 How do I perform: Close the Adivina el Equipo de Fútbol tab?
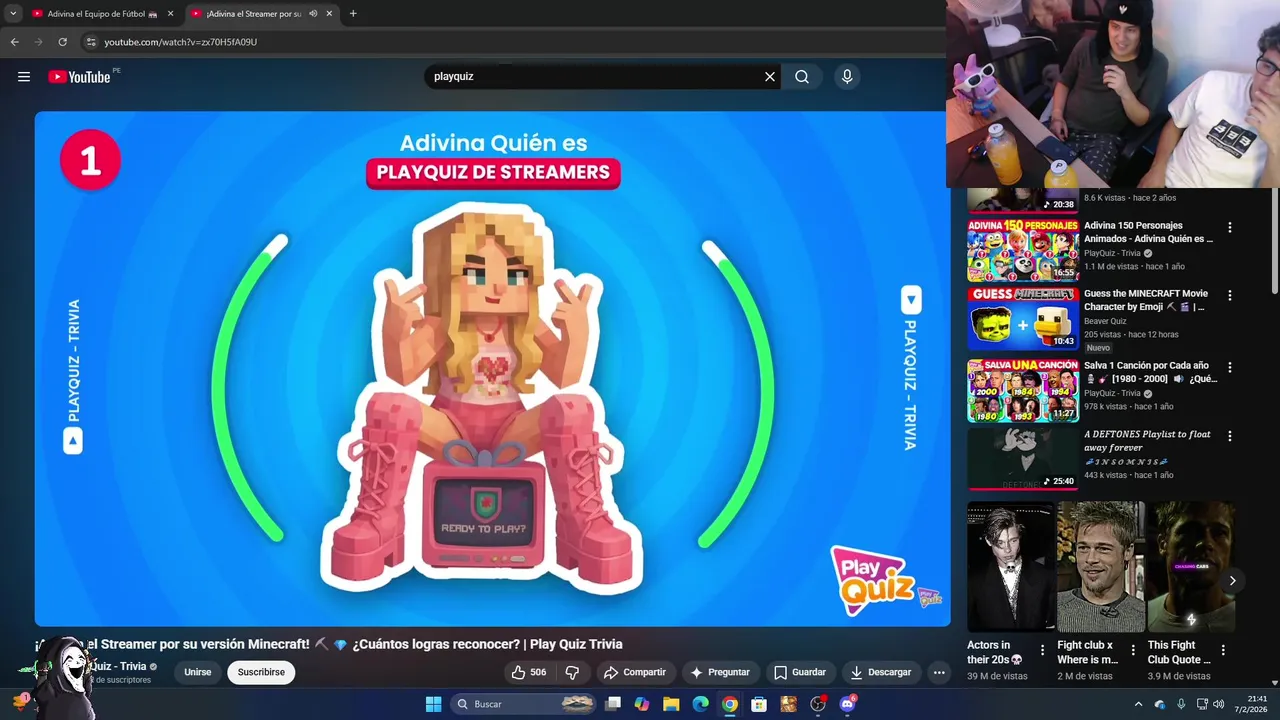170,14
